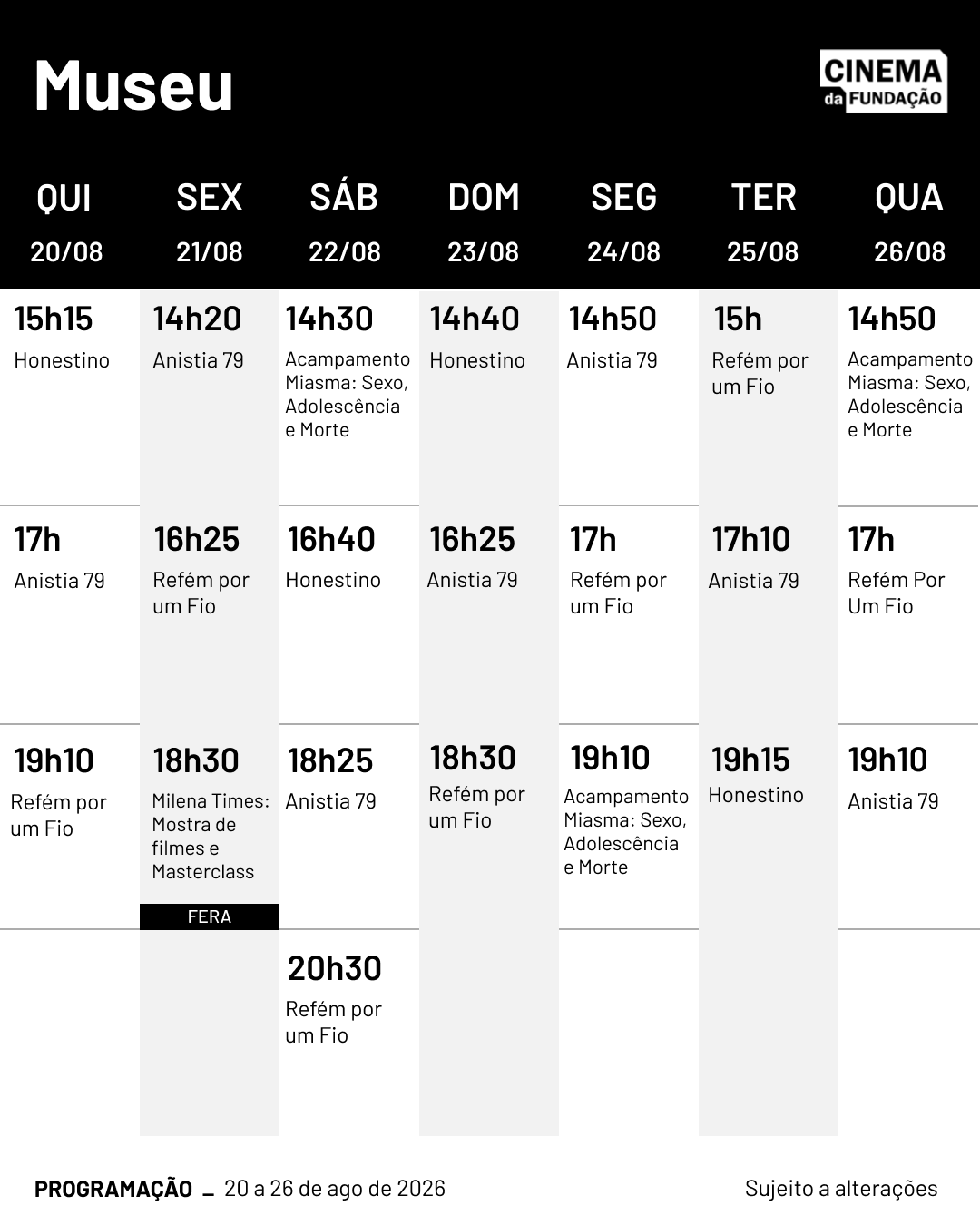This screenshot has width=980, height=1225.
Task: Select the DOM 23/08 day header
Action: click(484, 222)
